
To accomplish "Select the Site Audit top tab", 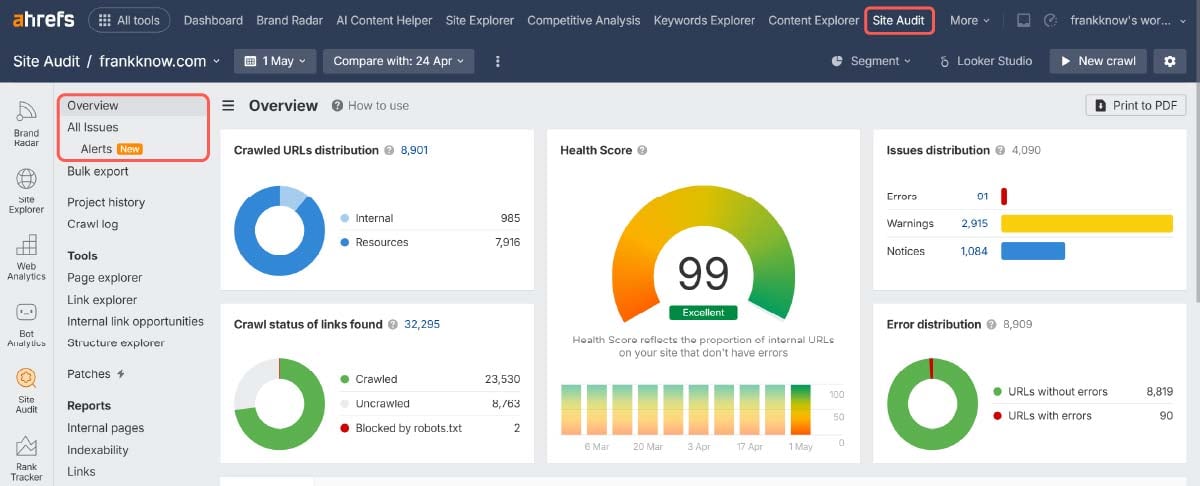I will pyautogui.click(x=899, y=20).
